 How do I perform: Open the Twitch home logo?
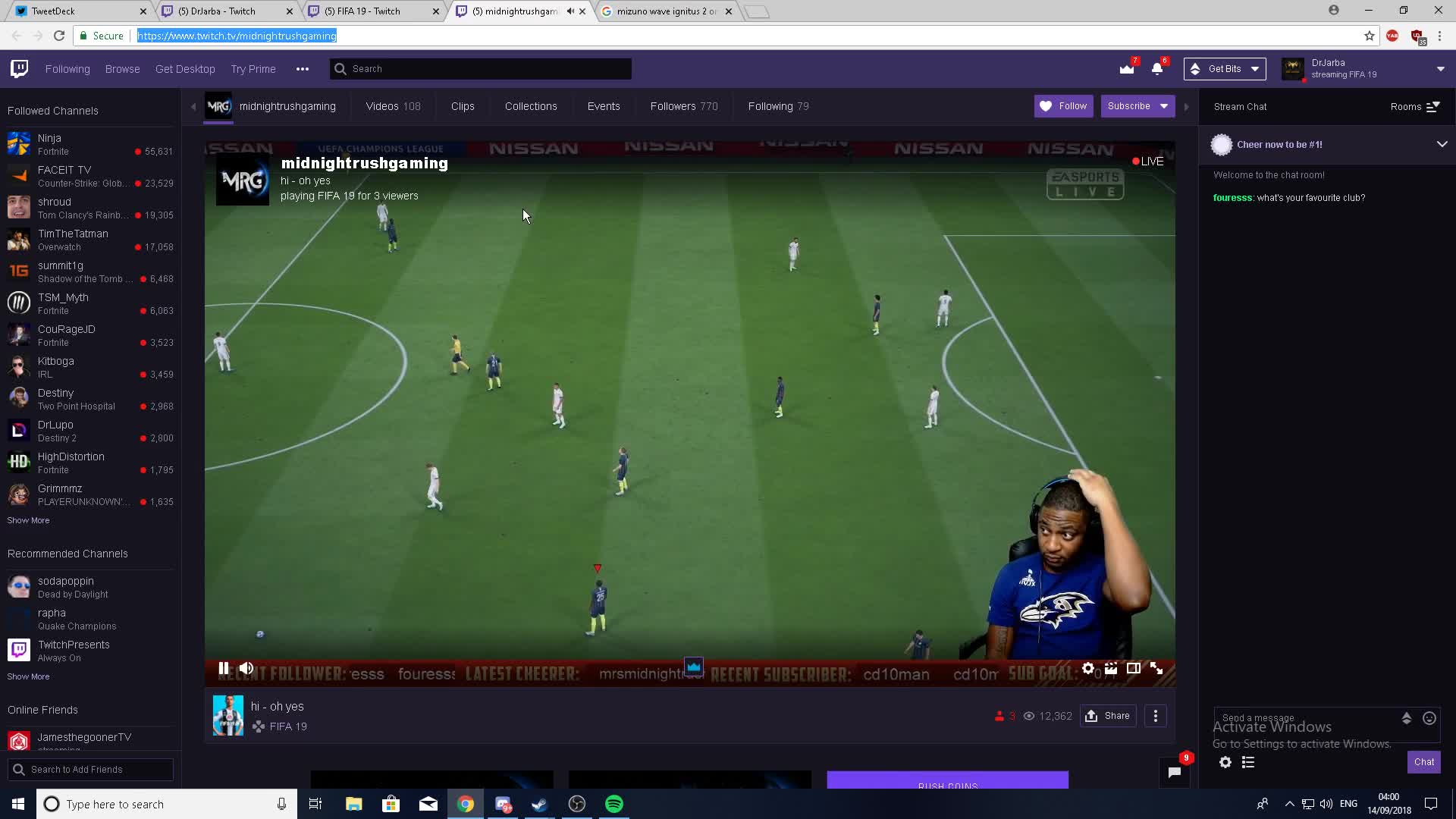20,69
